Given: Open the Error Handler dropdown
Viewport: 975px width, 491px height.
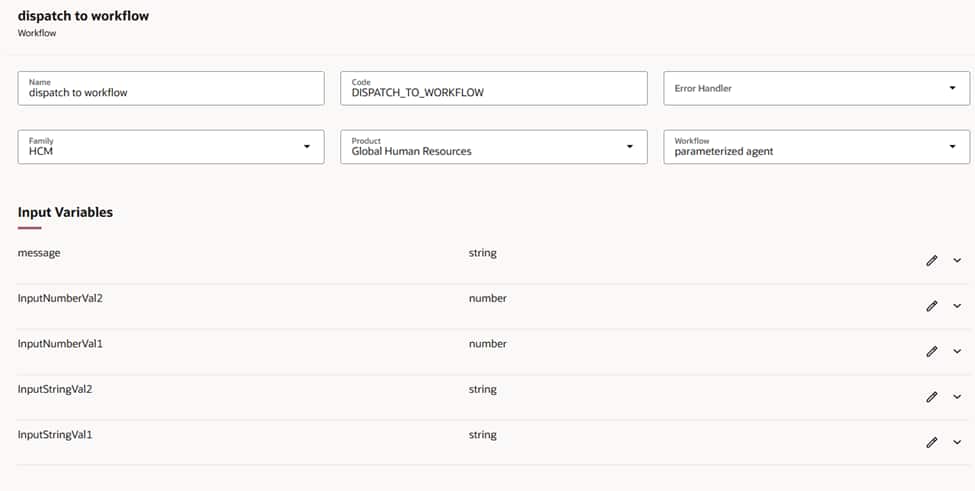Looking at the screenshot, I should 952,88.
